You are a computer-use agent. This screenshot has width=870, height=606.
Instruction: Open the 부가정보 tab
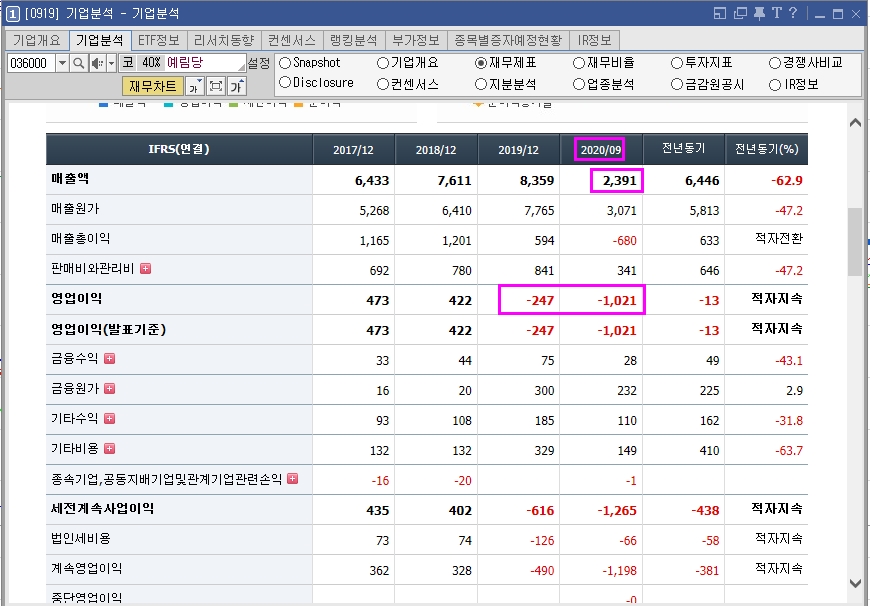(416, 41)
